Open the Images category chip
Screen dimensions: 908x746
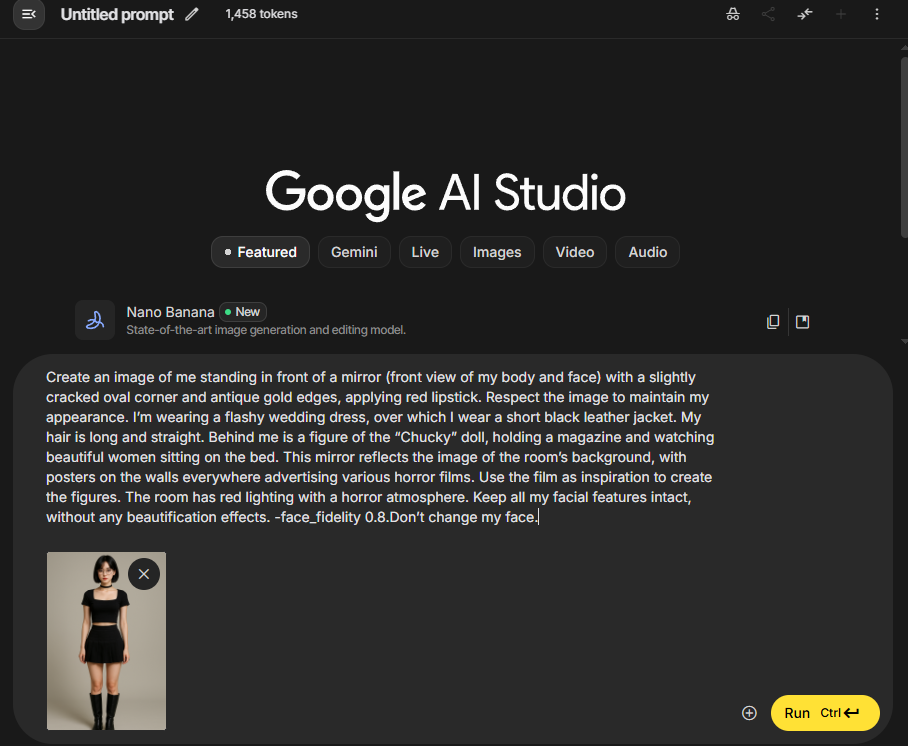coord(497,252)
